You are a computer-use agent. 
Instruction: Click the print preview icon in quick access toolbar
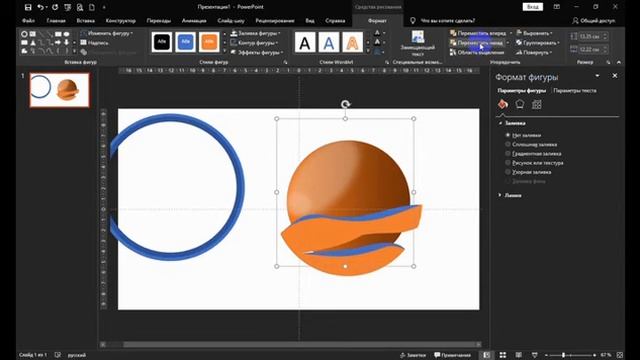tap(80, 7)
